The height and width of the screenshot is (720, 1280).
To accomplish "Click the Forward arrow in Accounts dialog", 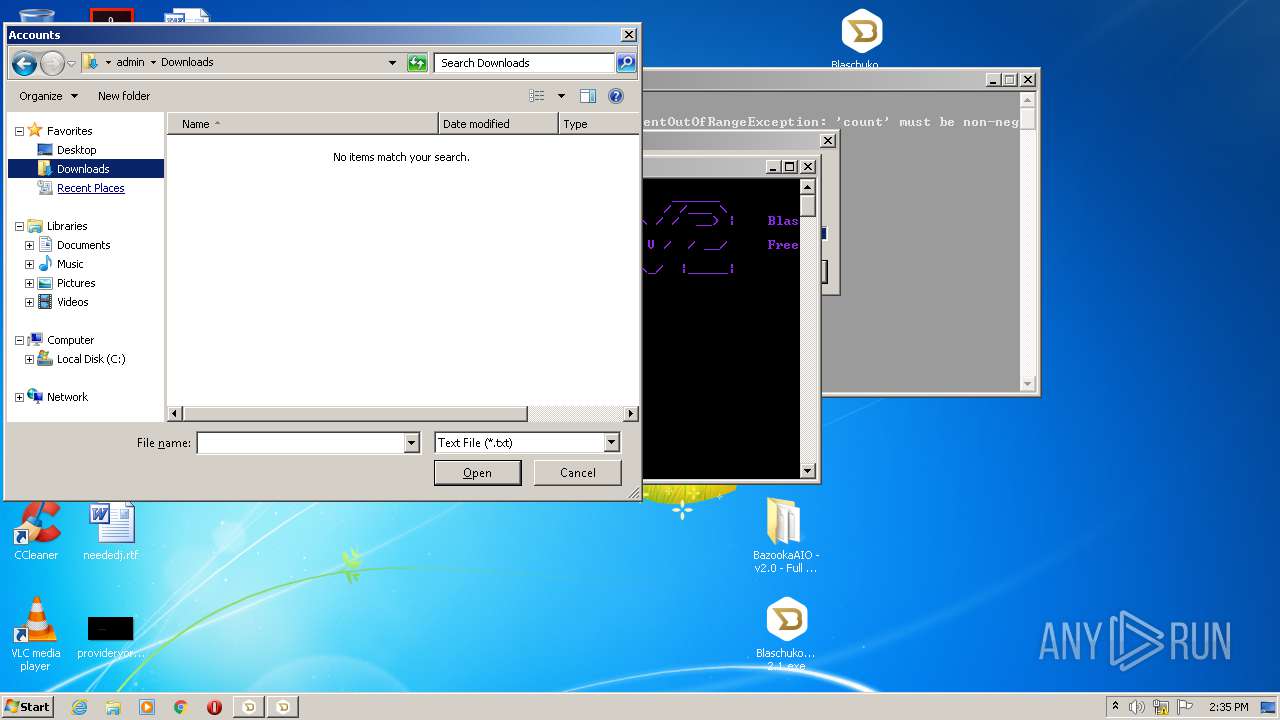I will [52, 63].
